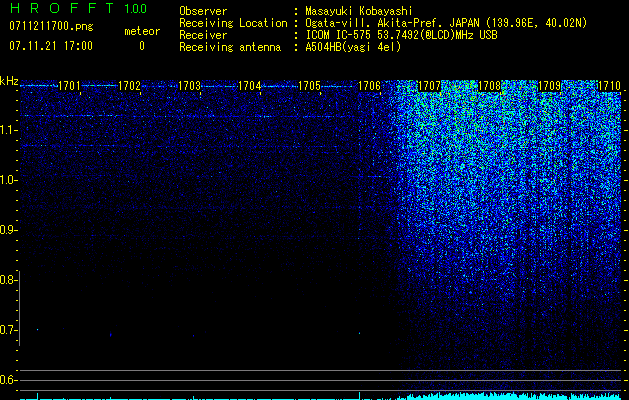This screenshot has height=400, width=629.
Task: Click the meteor count value 0
Action: [x=142, y=46]
